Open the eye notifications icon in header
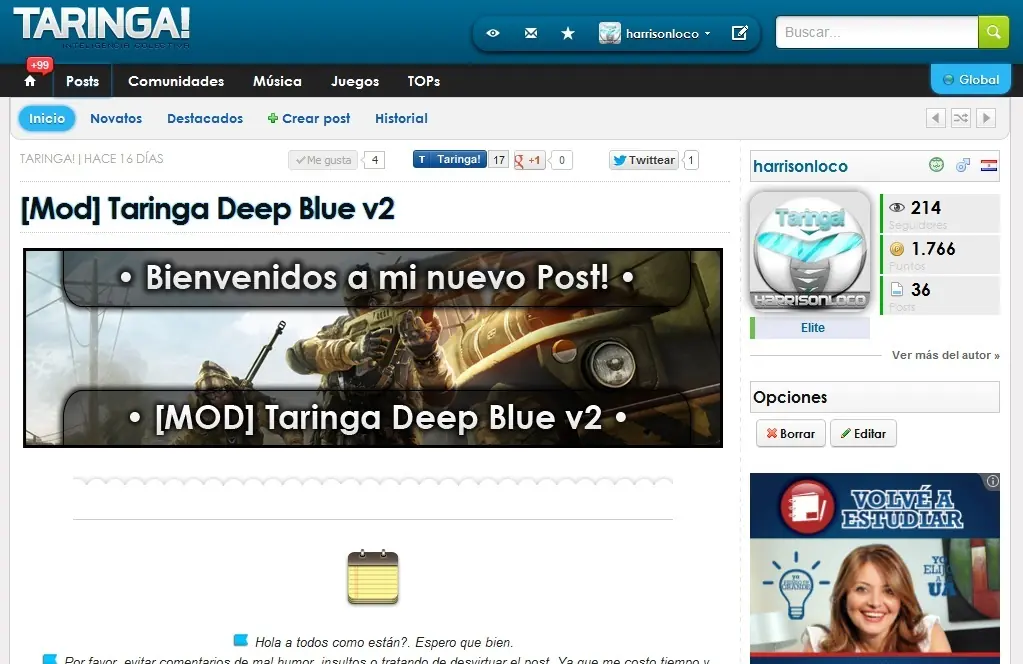Image resolution: width=1023 pixels, height=664 pixels. (493, 33)
